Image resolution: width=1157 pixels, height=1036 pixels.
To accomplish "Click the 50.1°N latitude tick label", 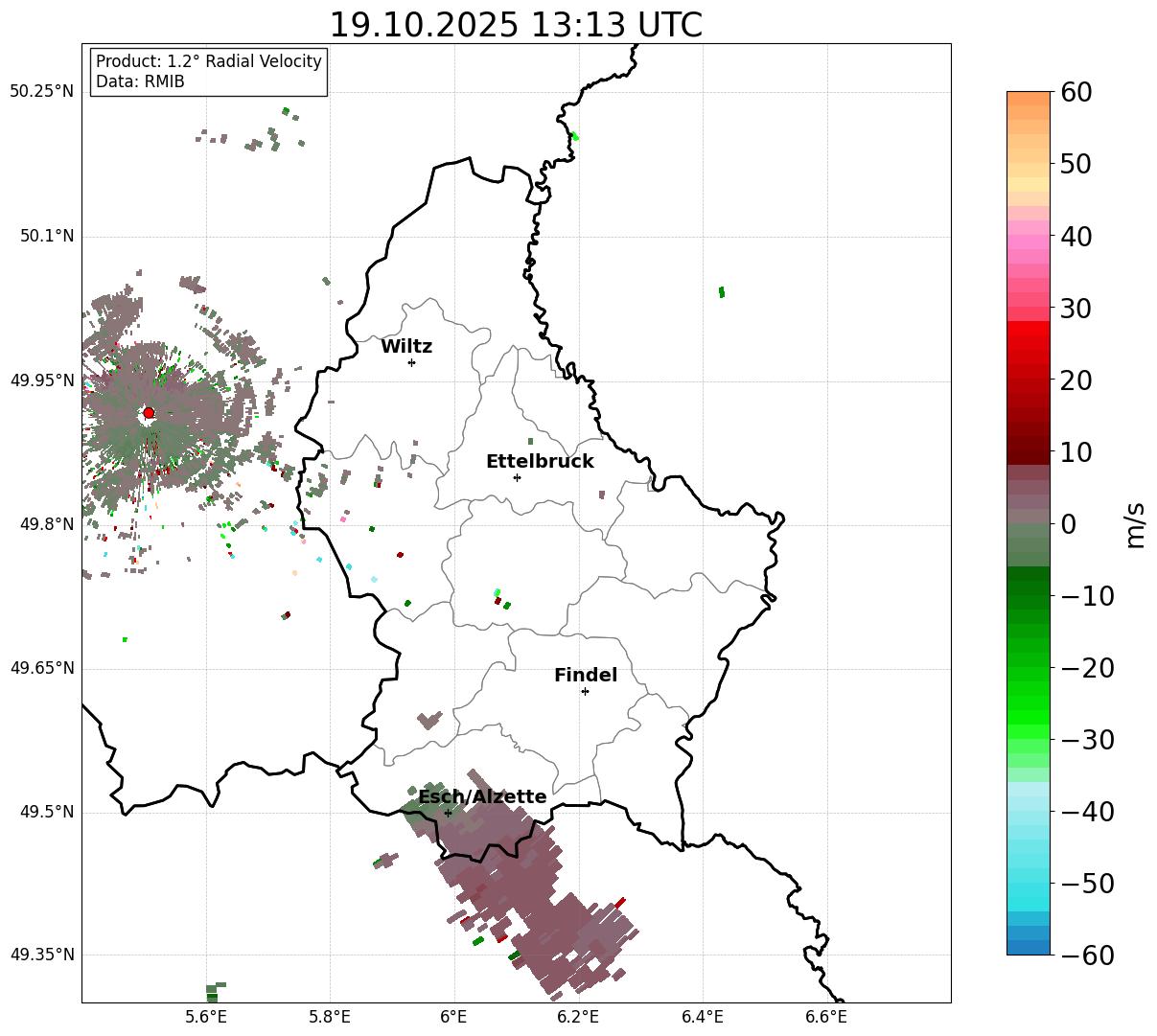I will (x=47, y=236).
